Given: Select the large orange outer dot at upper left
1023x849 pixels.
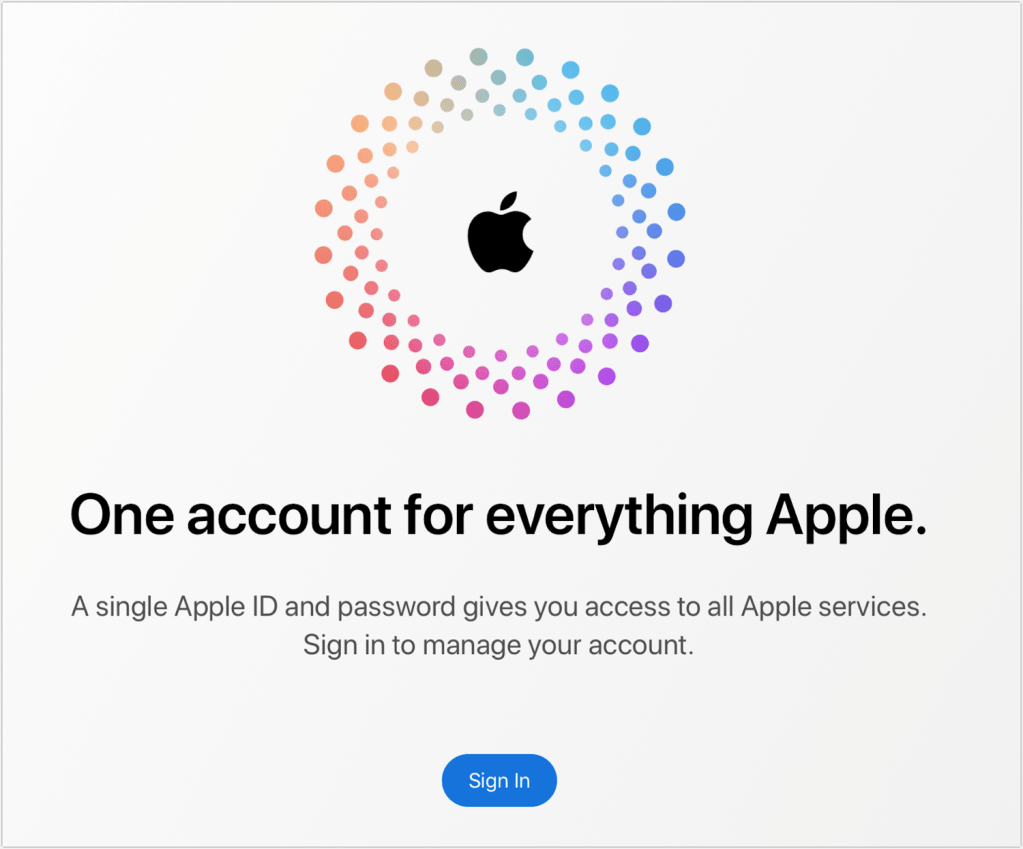Looking at the screenshot, I should tap(360, 123).
